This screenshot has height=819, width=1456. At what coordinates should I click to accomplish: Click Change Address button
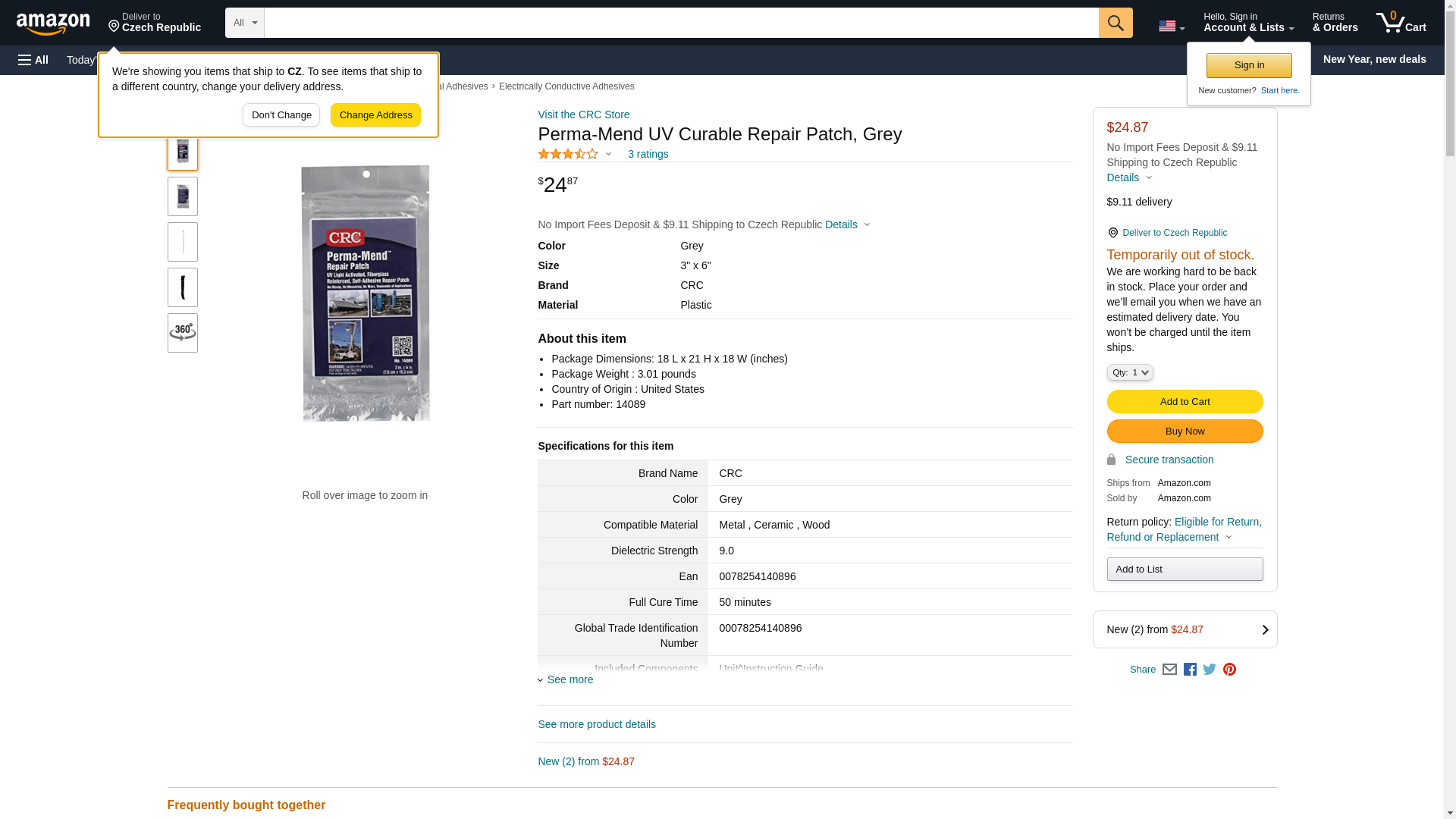point(375,115)
